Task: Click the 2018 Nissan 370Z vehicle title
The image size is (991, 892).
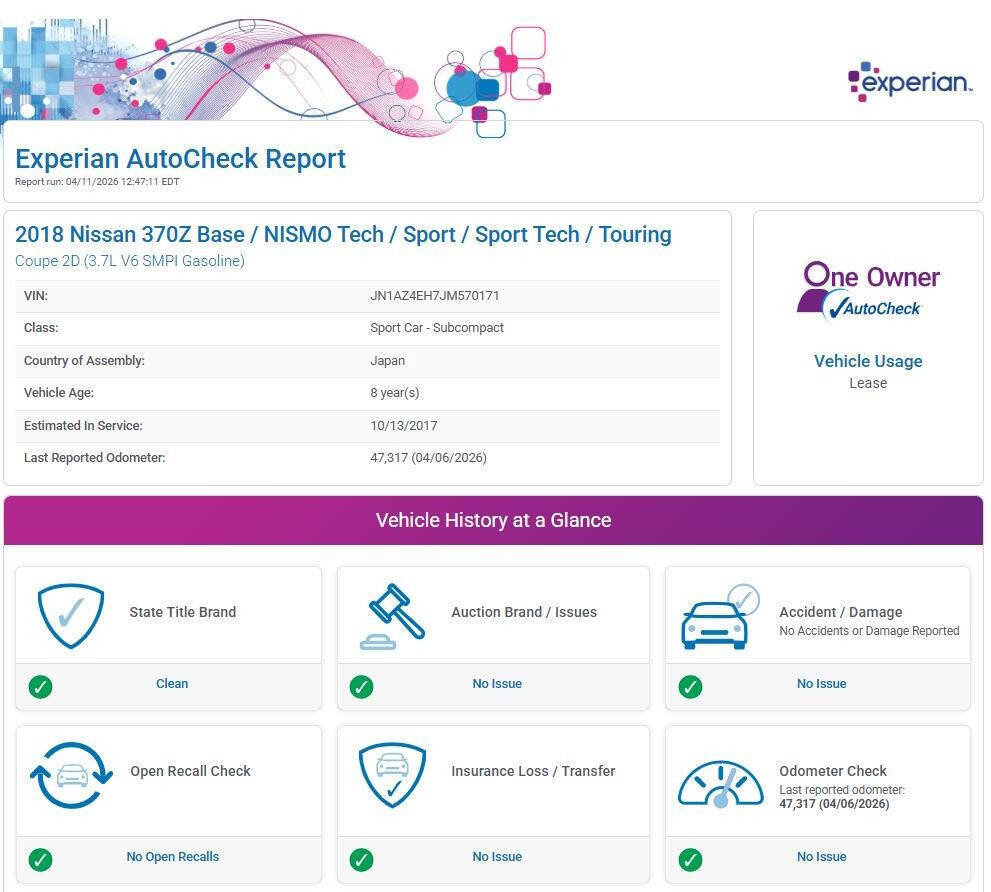Action: click(x=343, y=234)
